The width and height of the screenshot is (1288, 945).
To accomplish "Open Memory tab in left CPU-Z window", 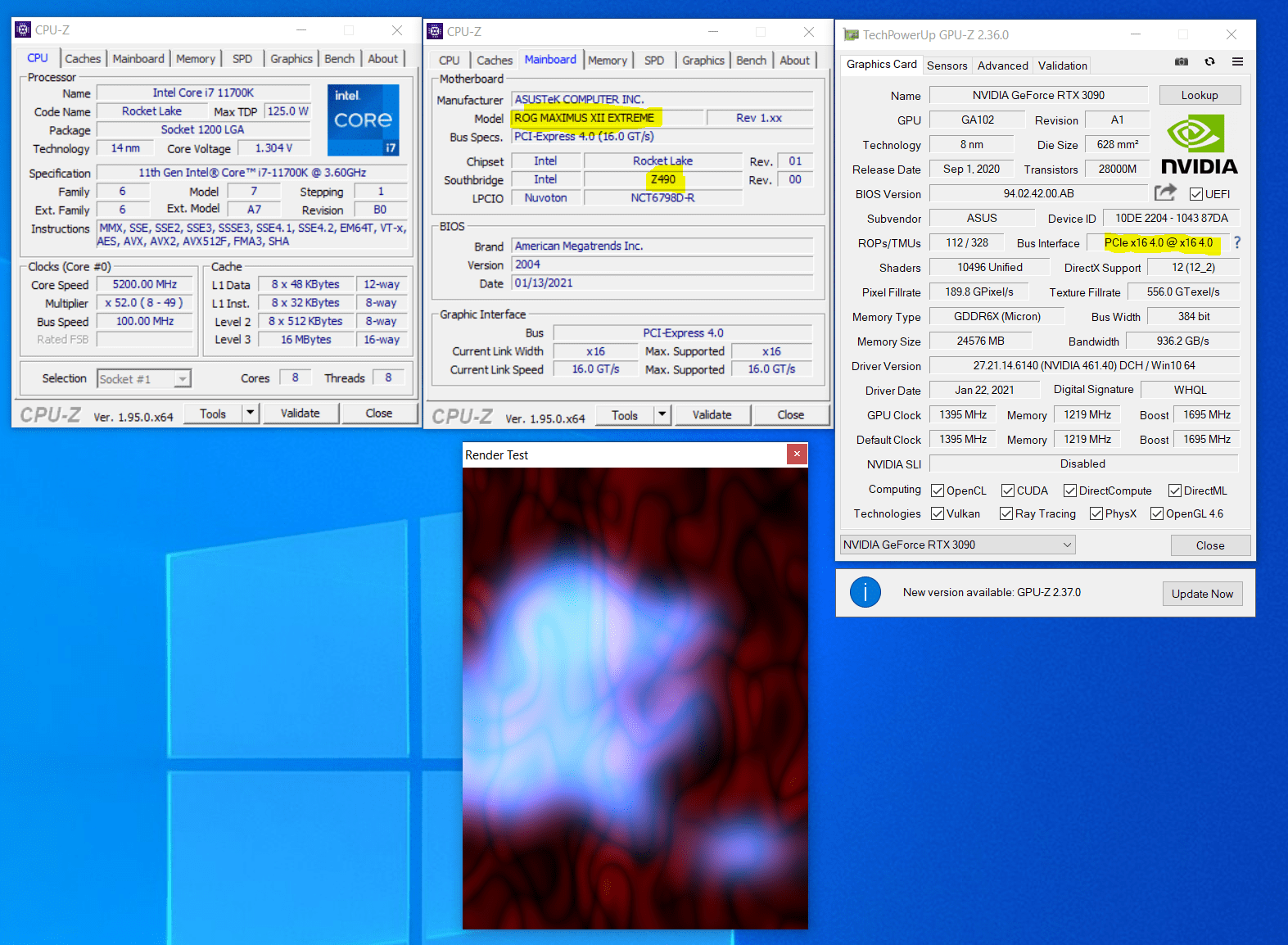I will tap(196, 59).
